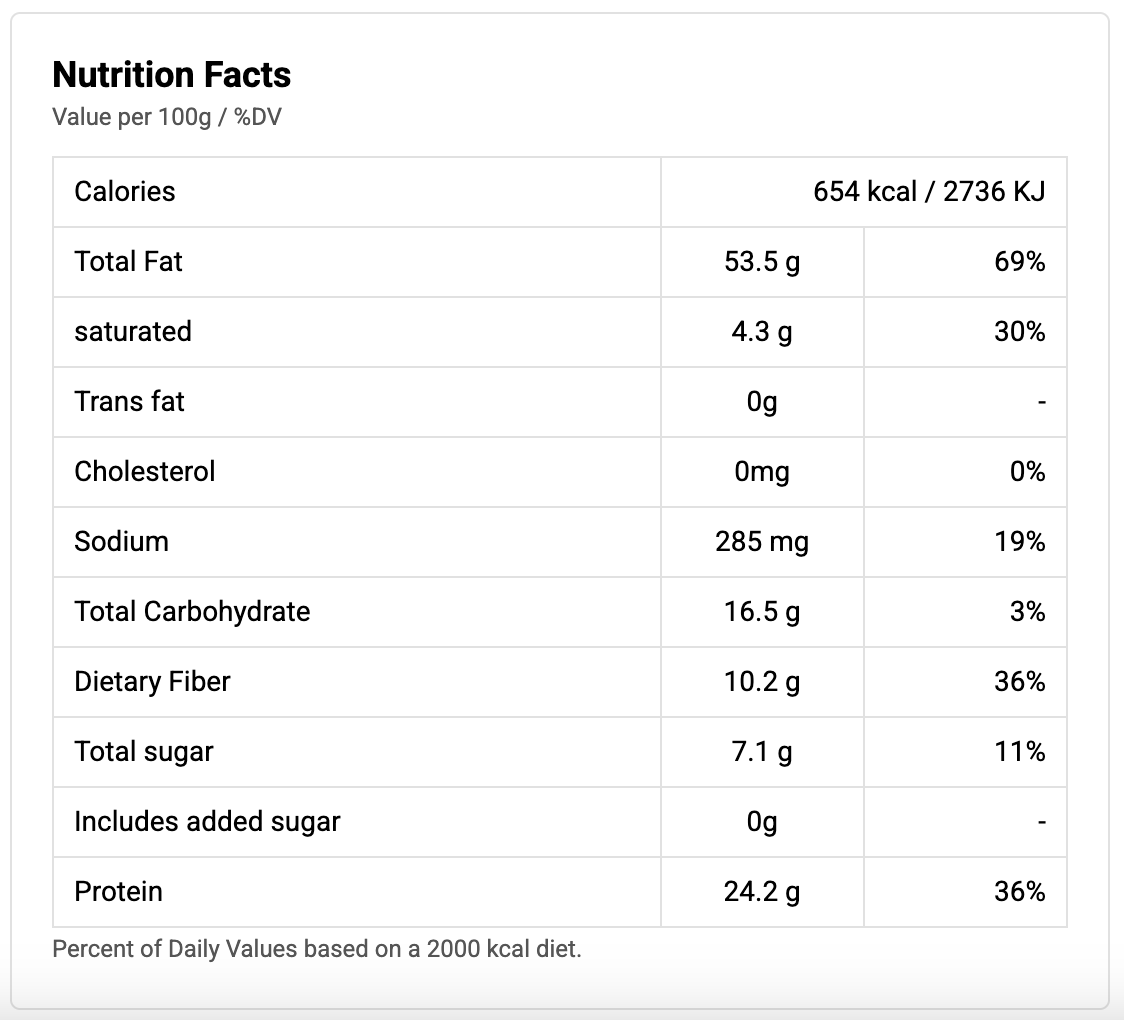1124x1020 pixels.
Task: Click the 16.5 g carbohydrate amount
Action: pos(761,611)
